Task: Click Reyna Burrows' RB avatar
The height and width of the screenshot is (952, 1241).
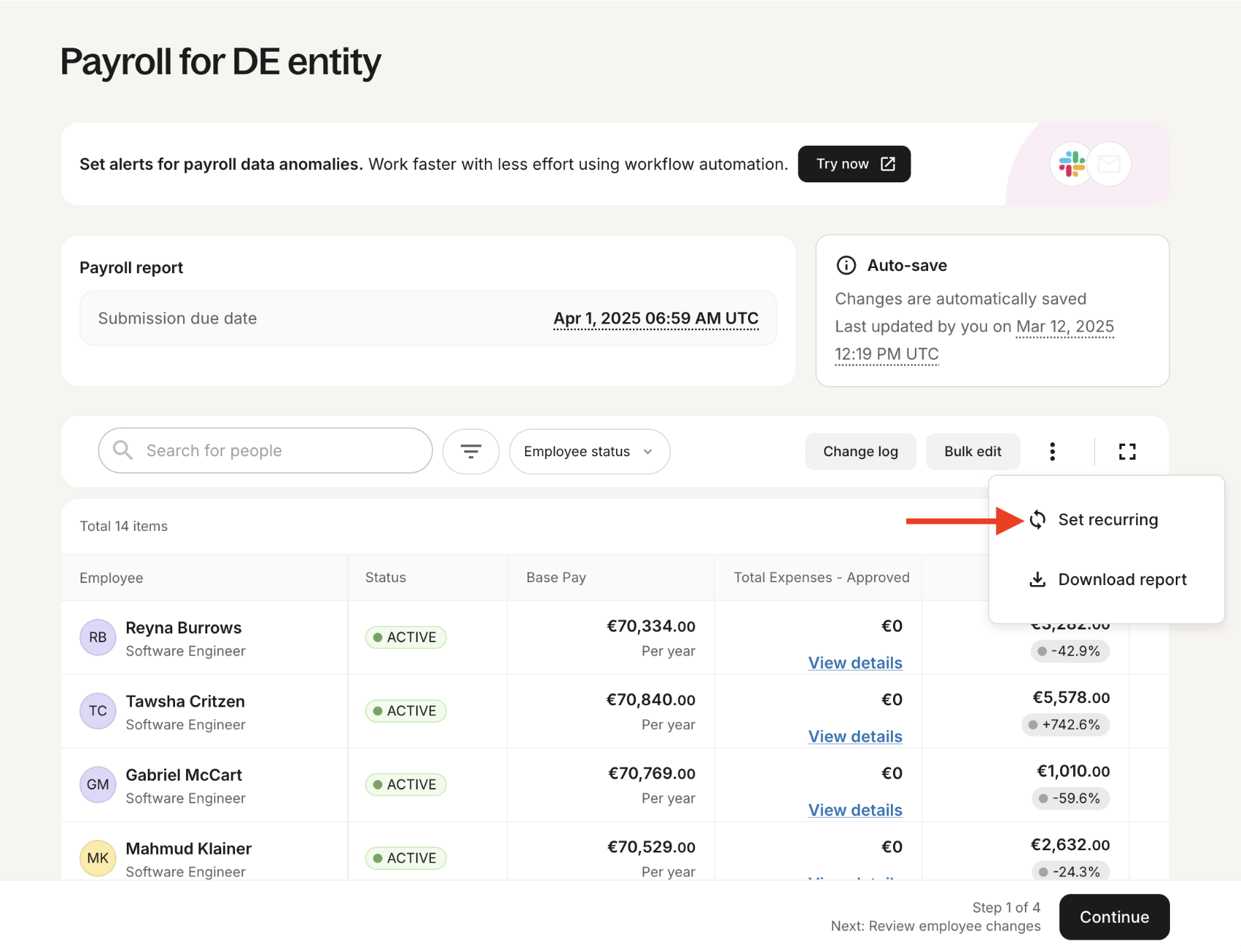Action: [97, 637]
